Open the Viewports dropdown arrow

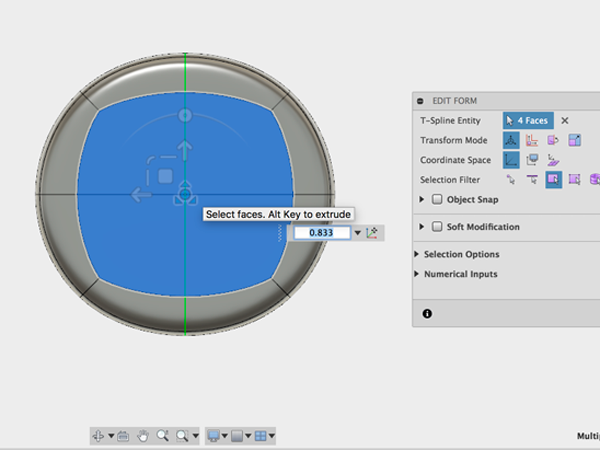pos(272,436)
